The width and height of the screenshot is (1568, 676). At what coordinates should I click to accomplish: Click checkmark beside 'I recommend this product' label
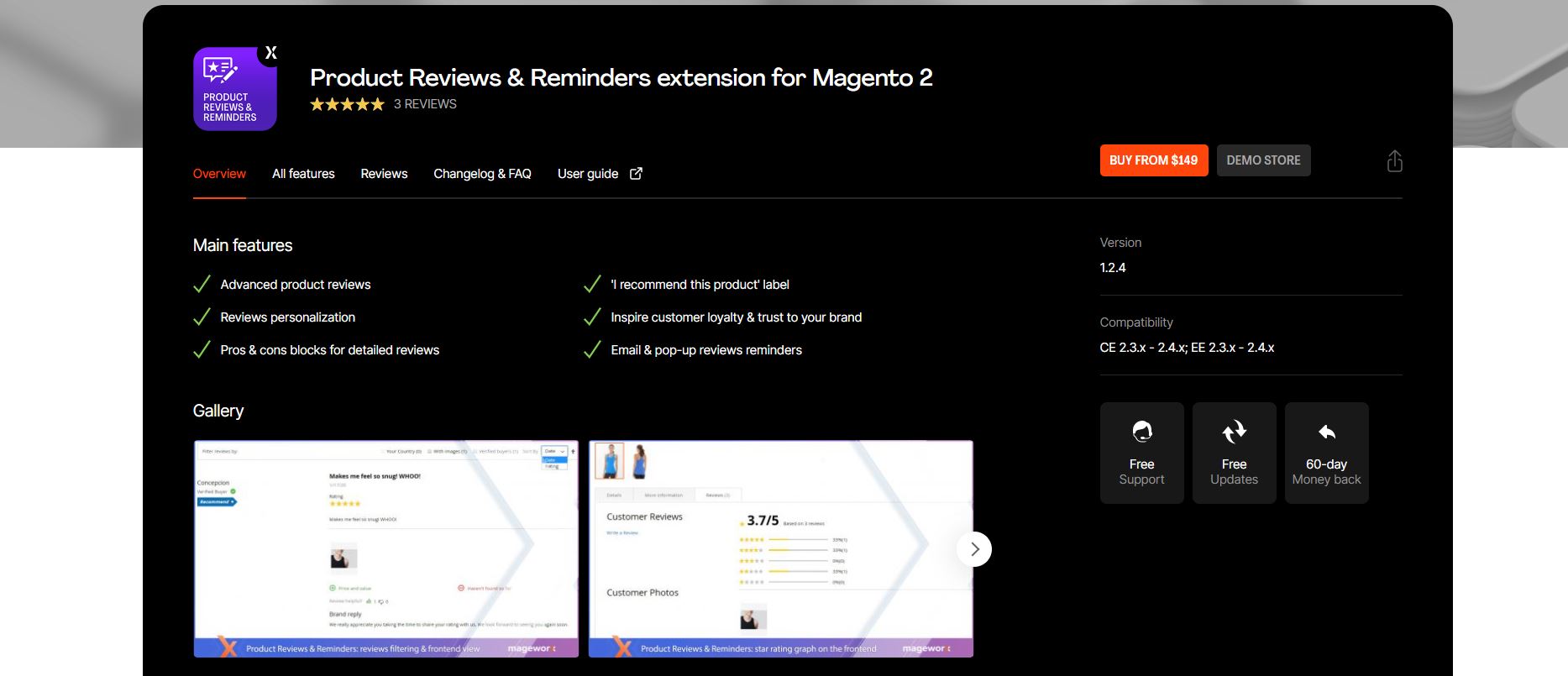pyautogui.click(x=592, y=284)
